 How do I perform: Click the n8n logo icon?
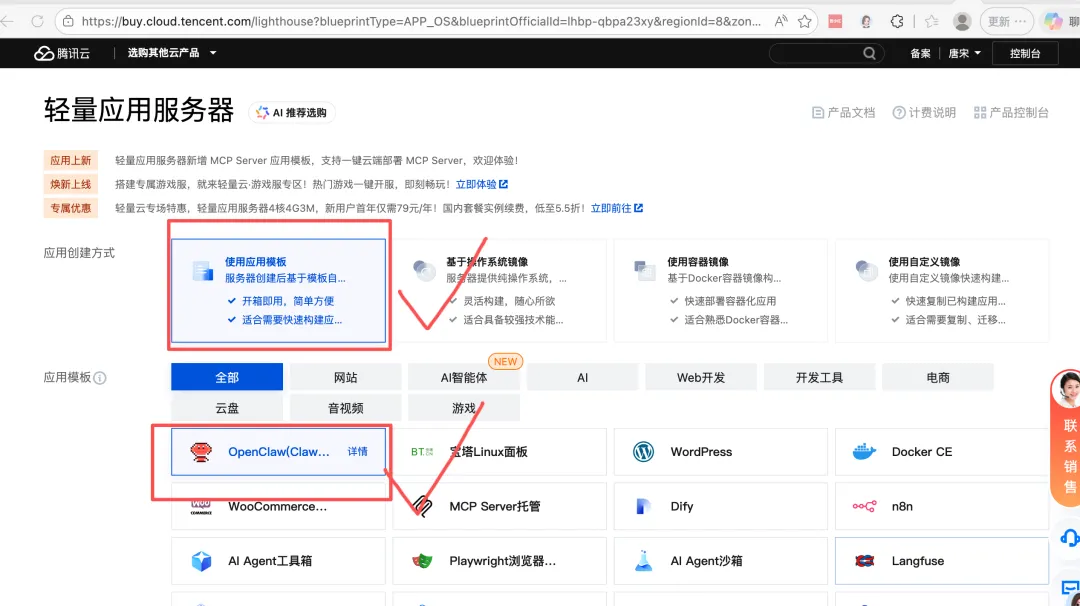(864, 506)
